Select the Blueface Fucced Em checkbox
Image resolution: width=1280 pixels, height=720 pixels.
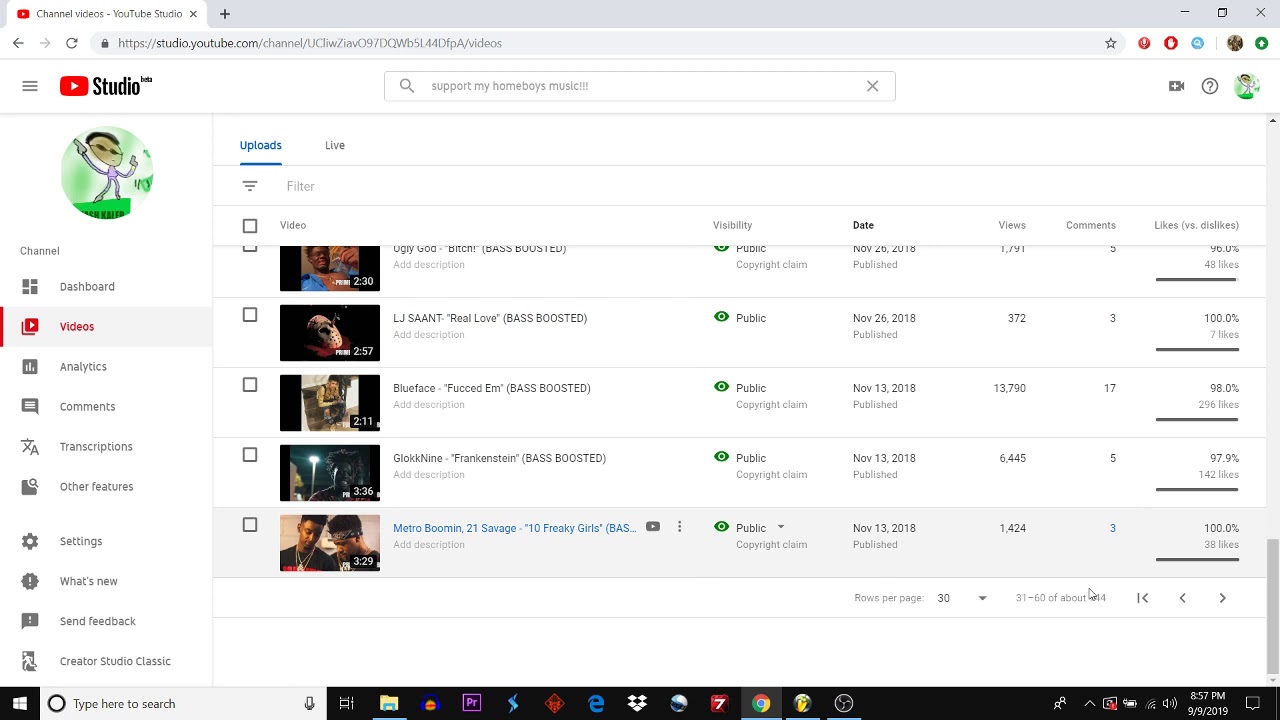pos(250,385)
